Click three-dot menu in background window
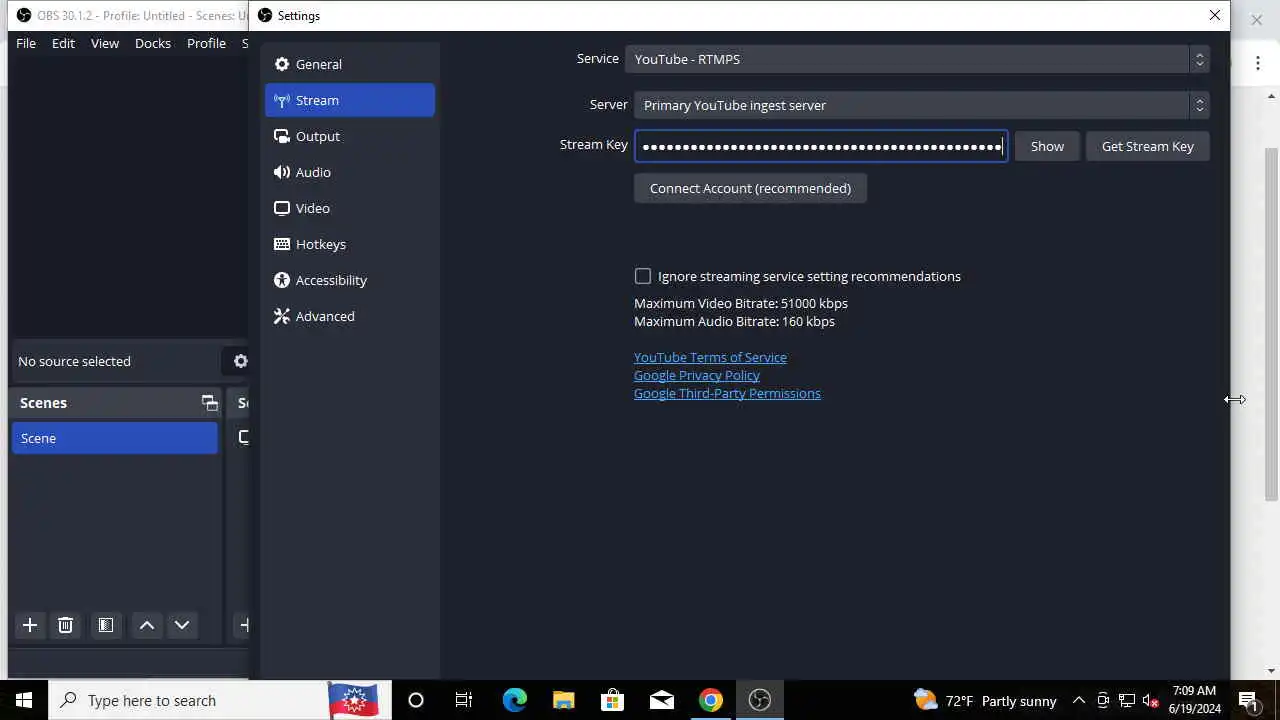This screenshot has width=1280, height=720. tap(1257, 63)
